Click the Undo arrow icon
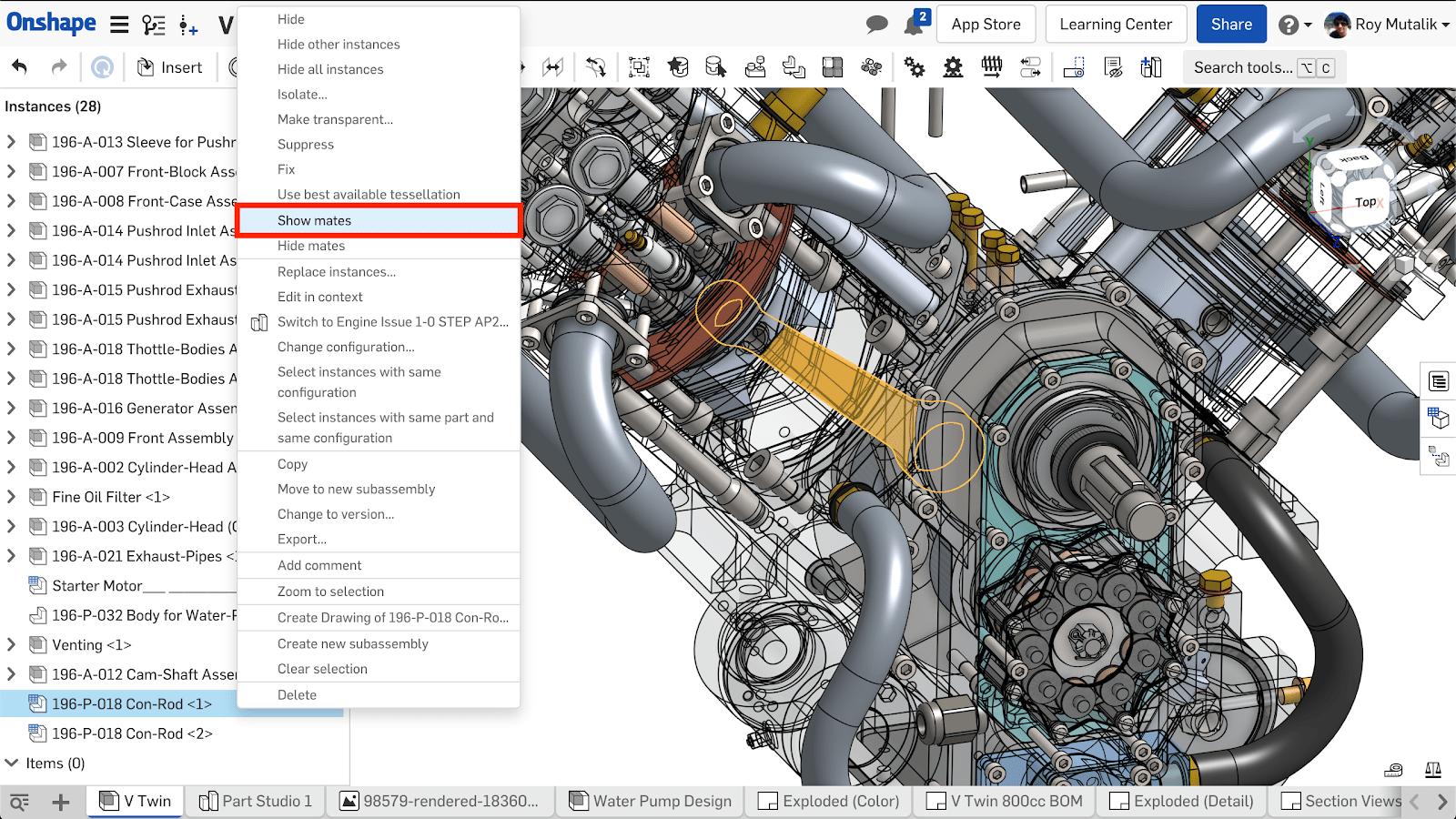Screen dimensions: 1456x819 pyautogui.click(x=19, y=67)
